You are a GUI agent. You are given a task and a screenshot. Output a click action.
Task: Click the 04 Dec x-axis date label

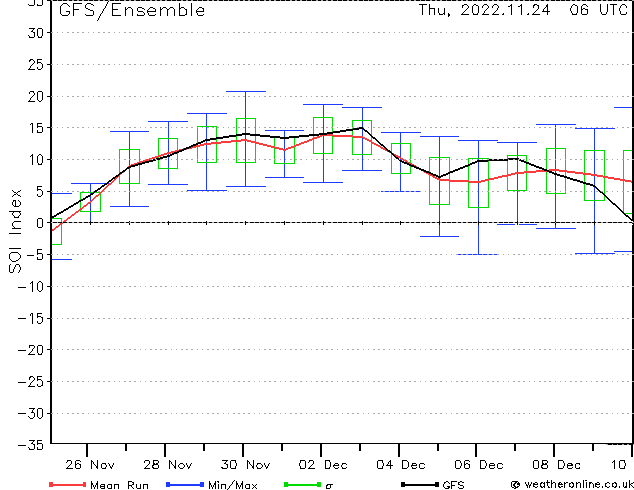click(401, 465)
